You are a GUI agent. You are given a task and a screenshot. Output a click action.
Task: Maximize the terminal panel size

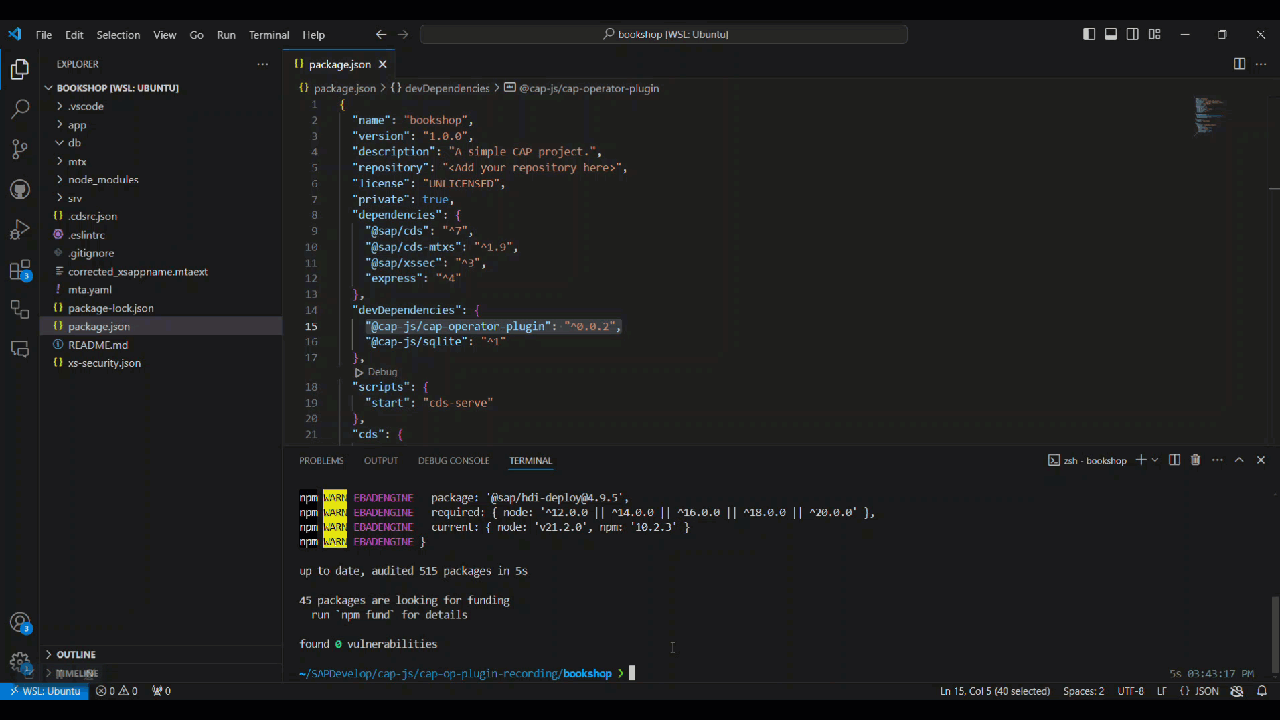(x=1239, y=460)
